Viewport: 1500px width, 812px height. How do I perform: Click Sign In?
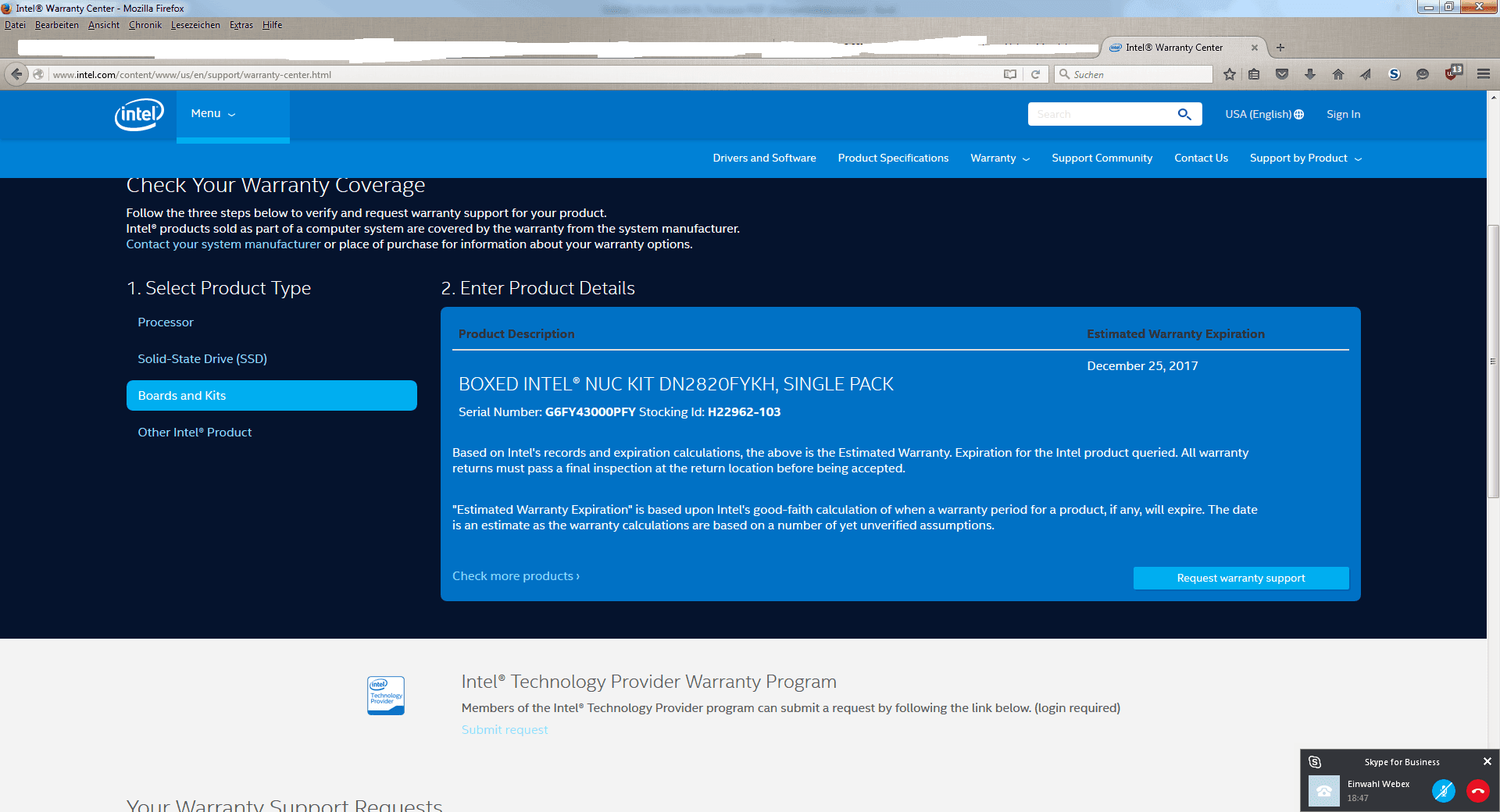(1343, 114)
